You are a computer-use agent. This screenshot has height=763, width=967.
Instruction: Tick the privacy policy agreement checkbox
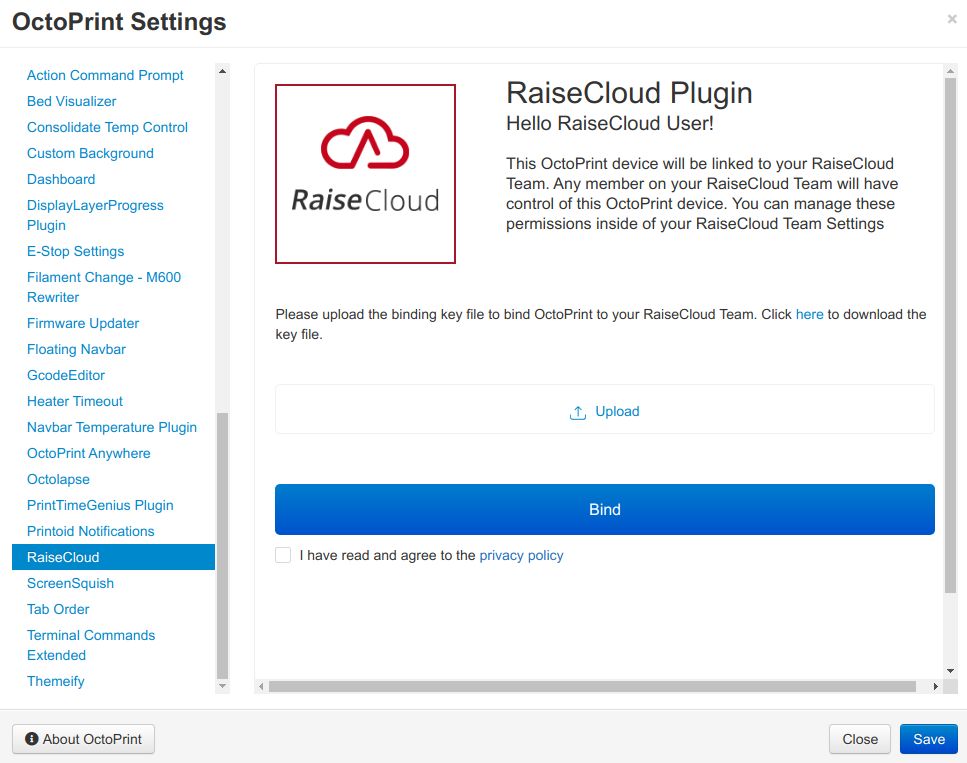283,555
